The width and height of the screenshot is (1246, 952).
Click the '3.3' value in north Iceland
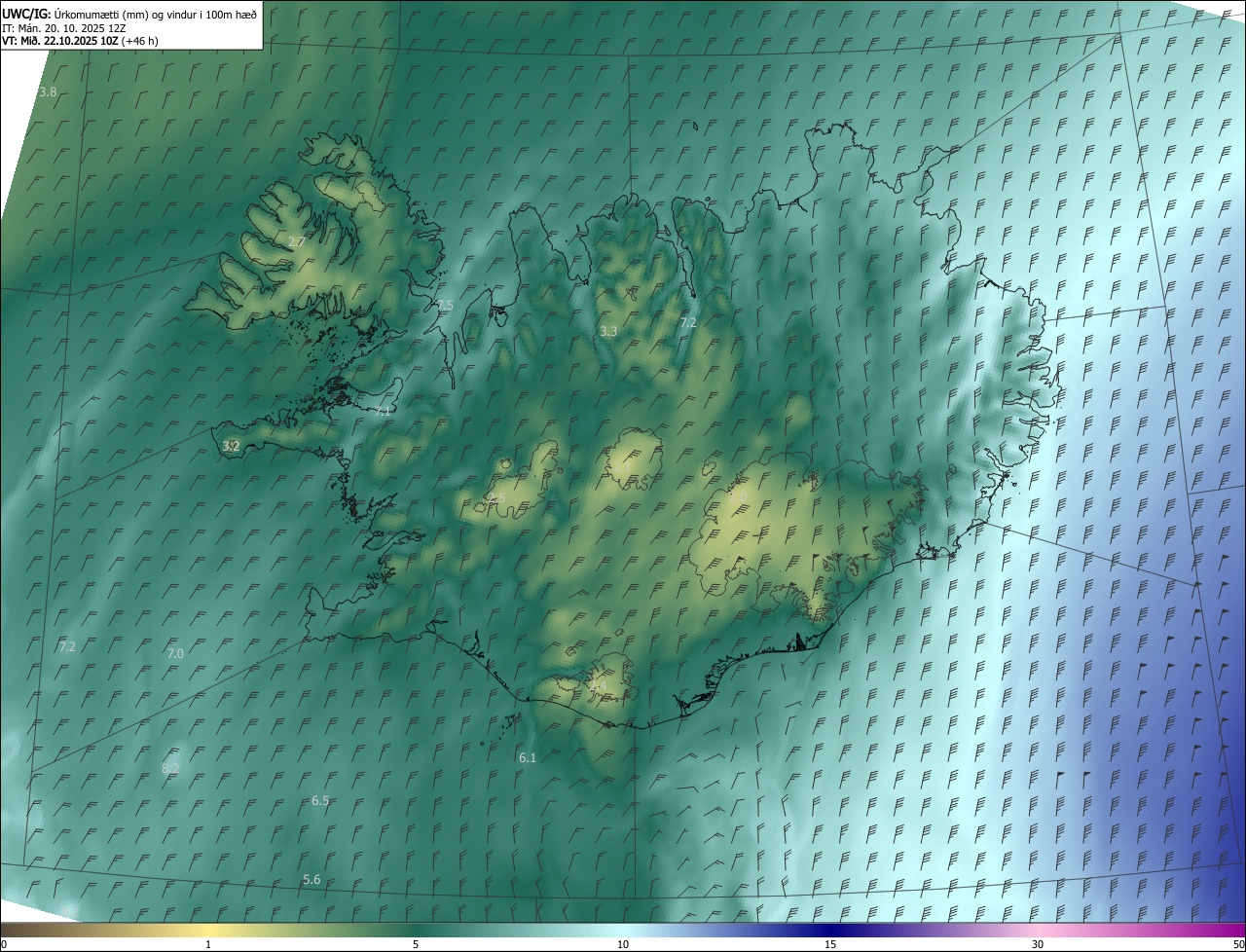tap(608, 331)
